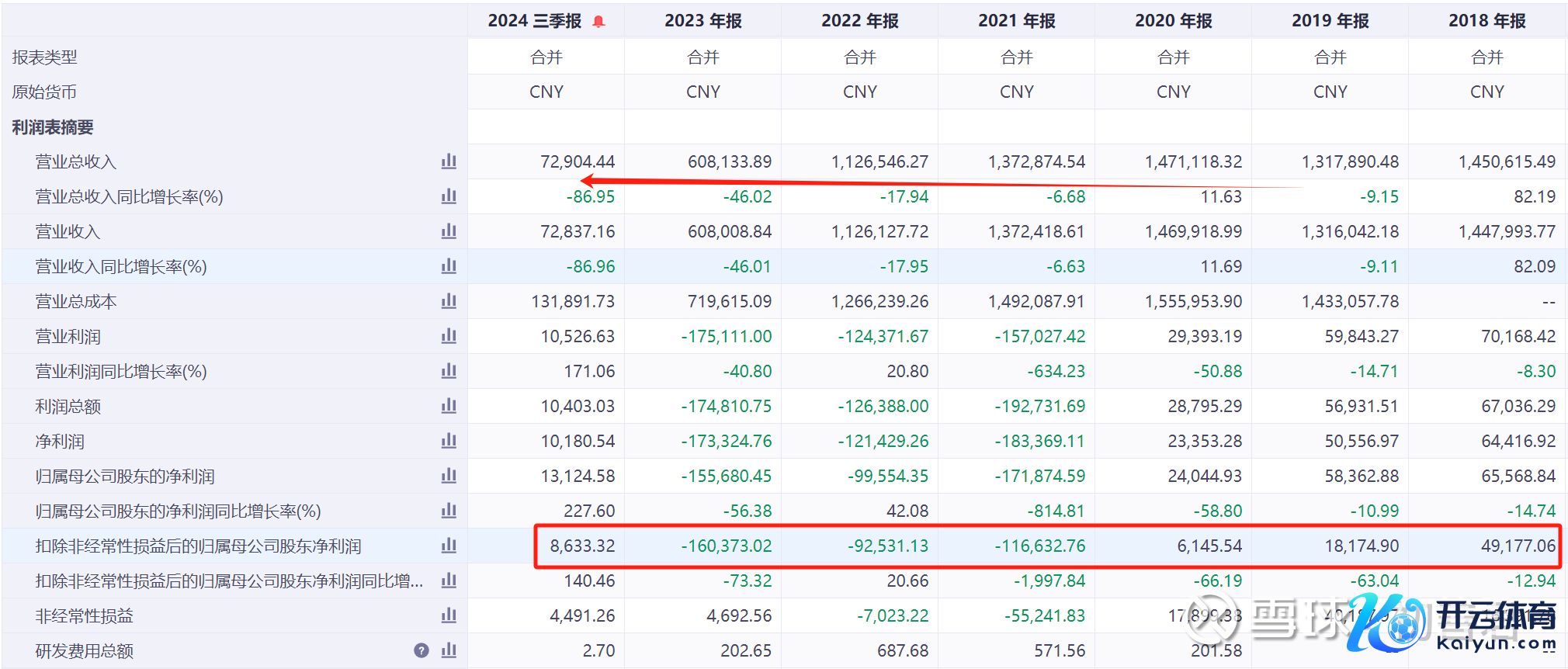
Task: Select the 2024 三季报 column header
Action: (x=534, y=21)
